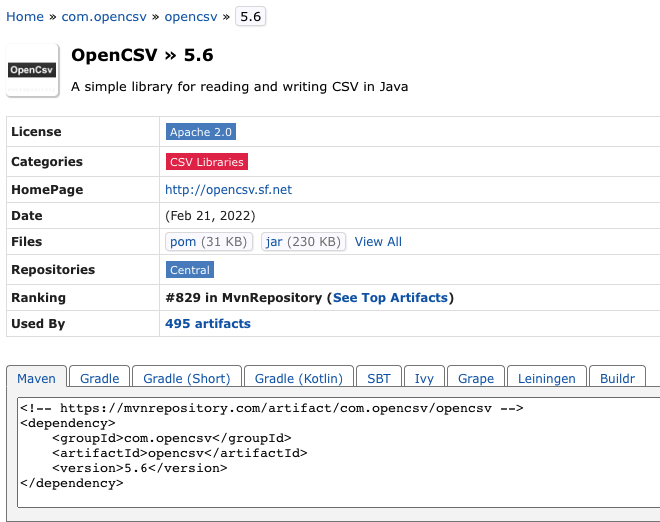Click the OpenCSV » 5.6 page heading
The height and width of the screenshot is (522, 660).
pos(142,56)
